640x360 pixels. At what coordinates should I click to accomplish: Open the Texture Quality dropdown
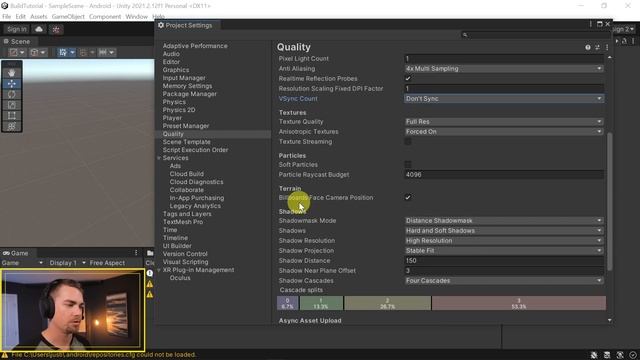point(504,122)
